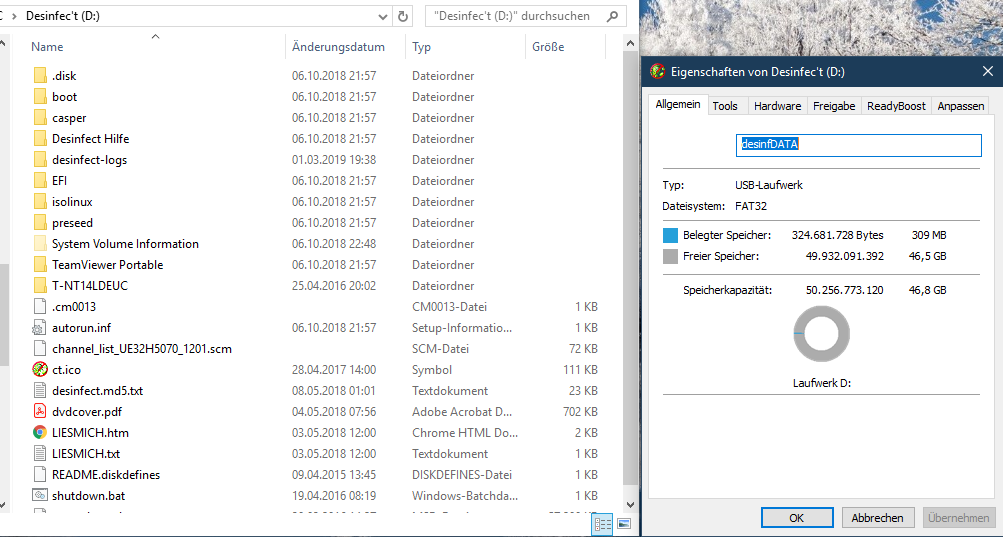Select the isolinux folder icon
The width and height of the screenshot is (1003, 537).
coord(40,202)
